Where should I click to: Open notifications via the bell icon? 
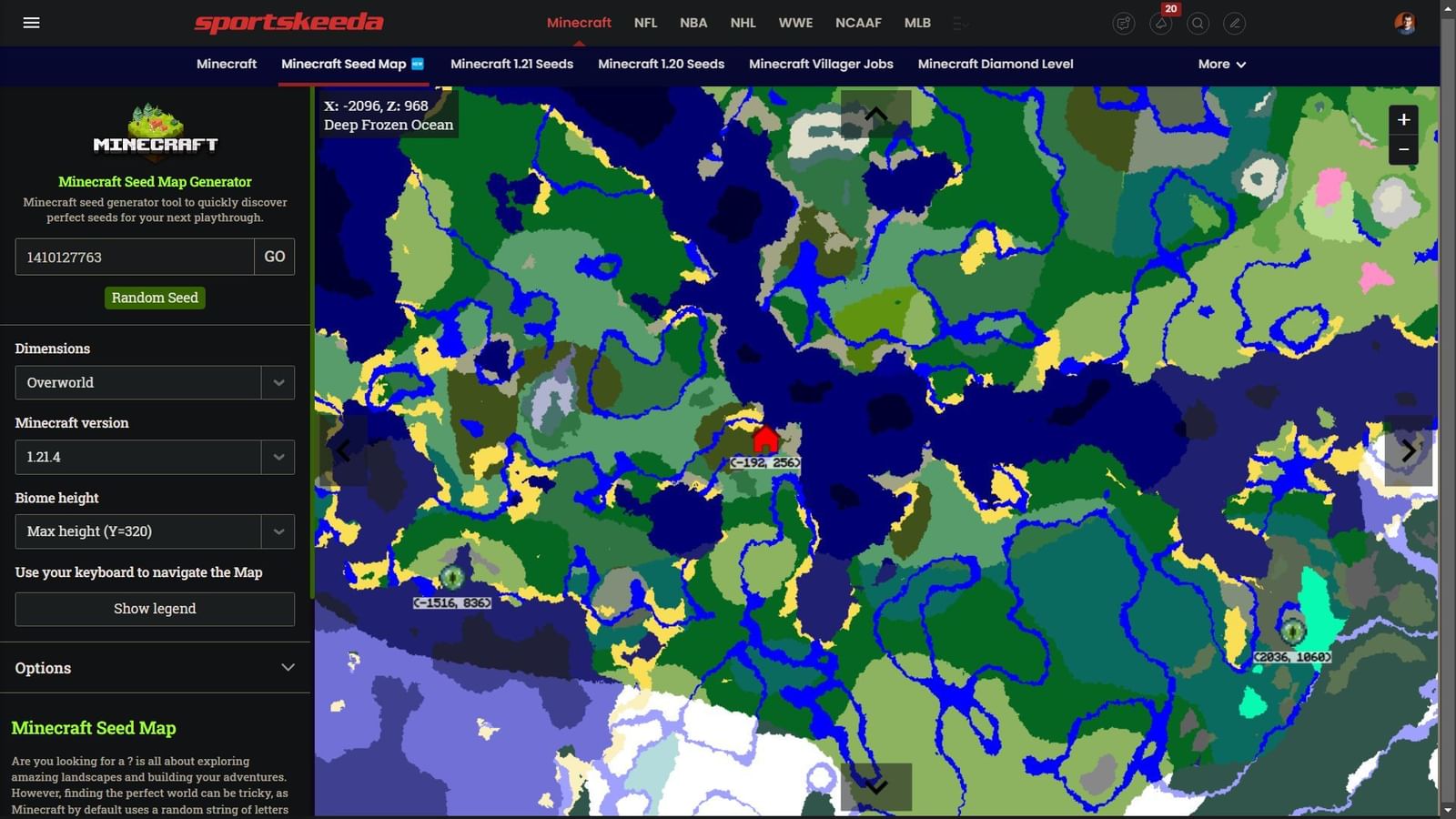(1161, 24)
